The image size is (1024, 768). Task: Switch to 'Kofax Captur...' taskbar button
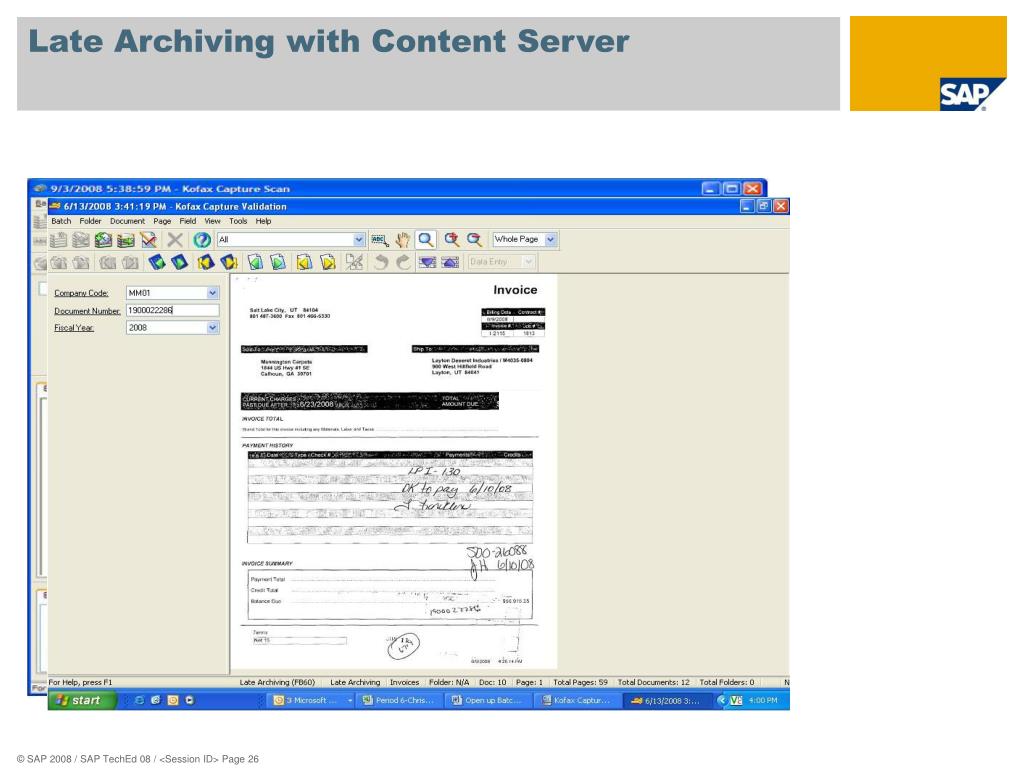[x=576, y=700]
